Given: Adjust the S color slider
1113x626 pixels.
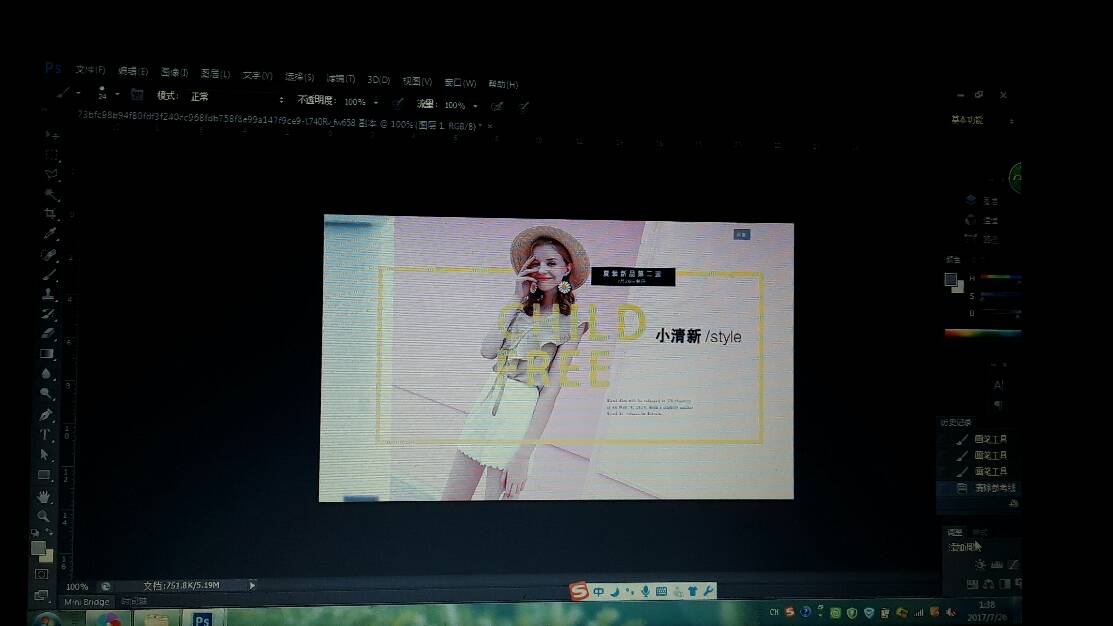Looking at the screenshot, I should point(1000,295).
